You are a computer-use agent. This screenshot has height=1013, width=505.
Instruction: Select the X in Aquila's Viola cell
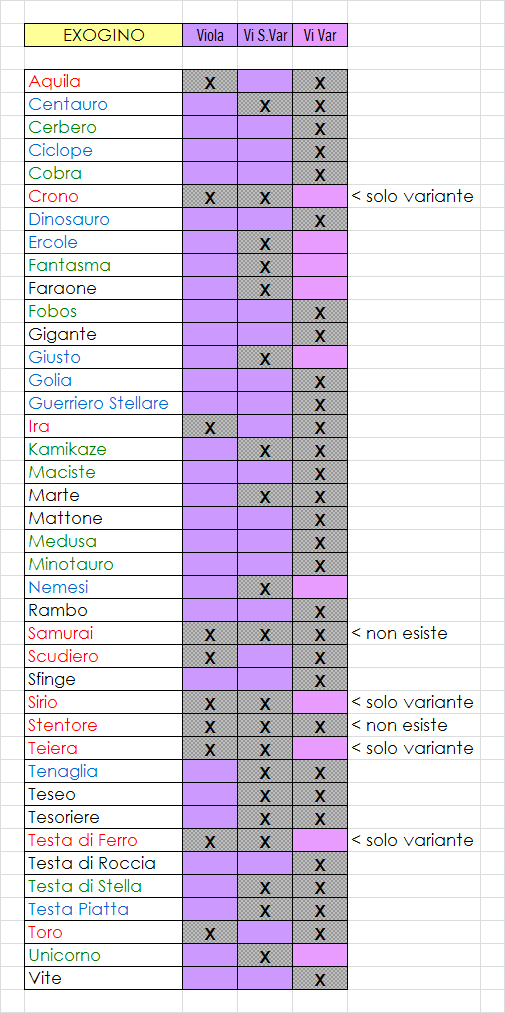point(210,81)
